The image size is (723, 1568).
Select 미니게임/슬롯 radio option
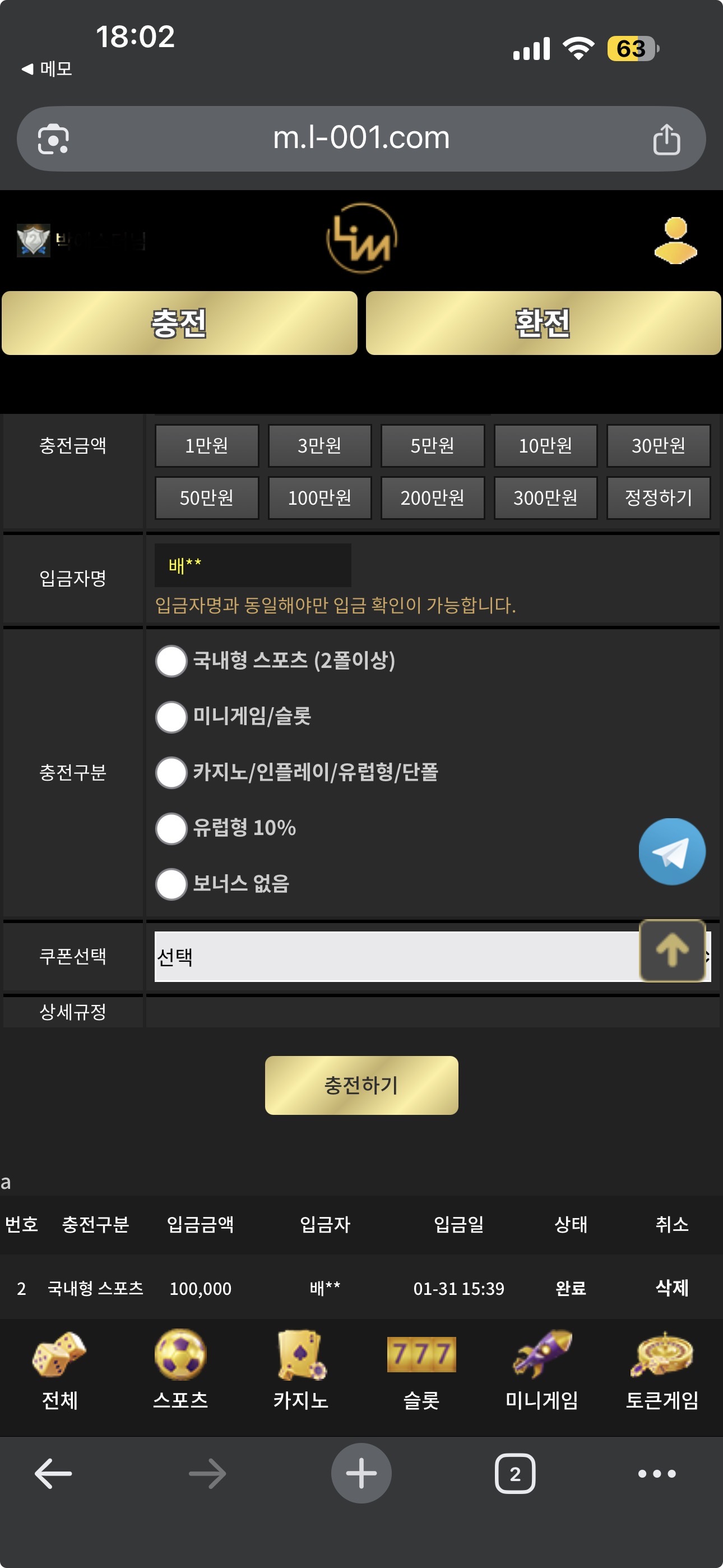pos(171,717)
